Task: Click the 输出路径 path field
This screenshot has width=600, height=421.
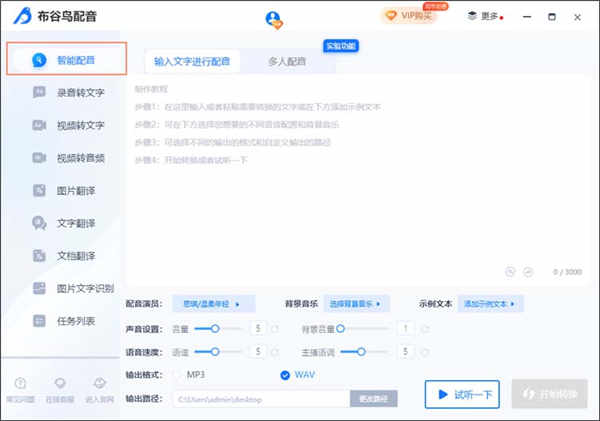Action: click(x=261, y=399)
